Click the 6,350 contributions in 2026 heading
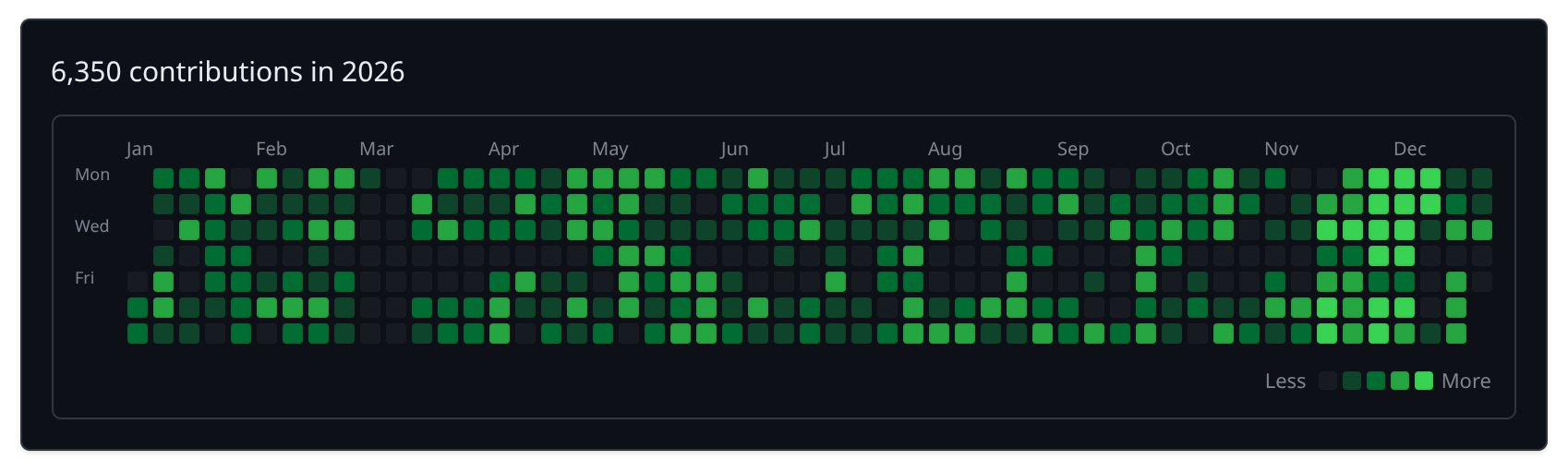Screen dimensions: 1568x473 point(227,71)
